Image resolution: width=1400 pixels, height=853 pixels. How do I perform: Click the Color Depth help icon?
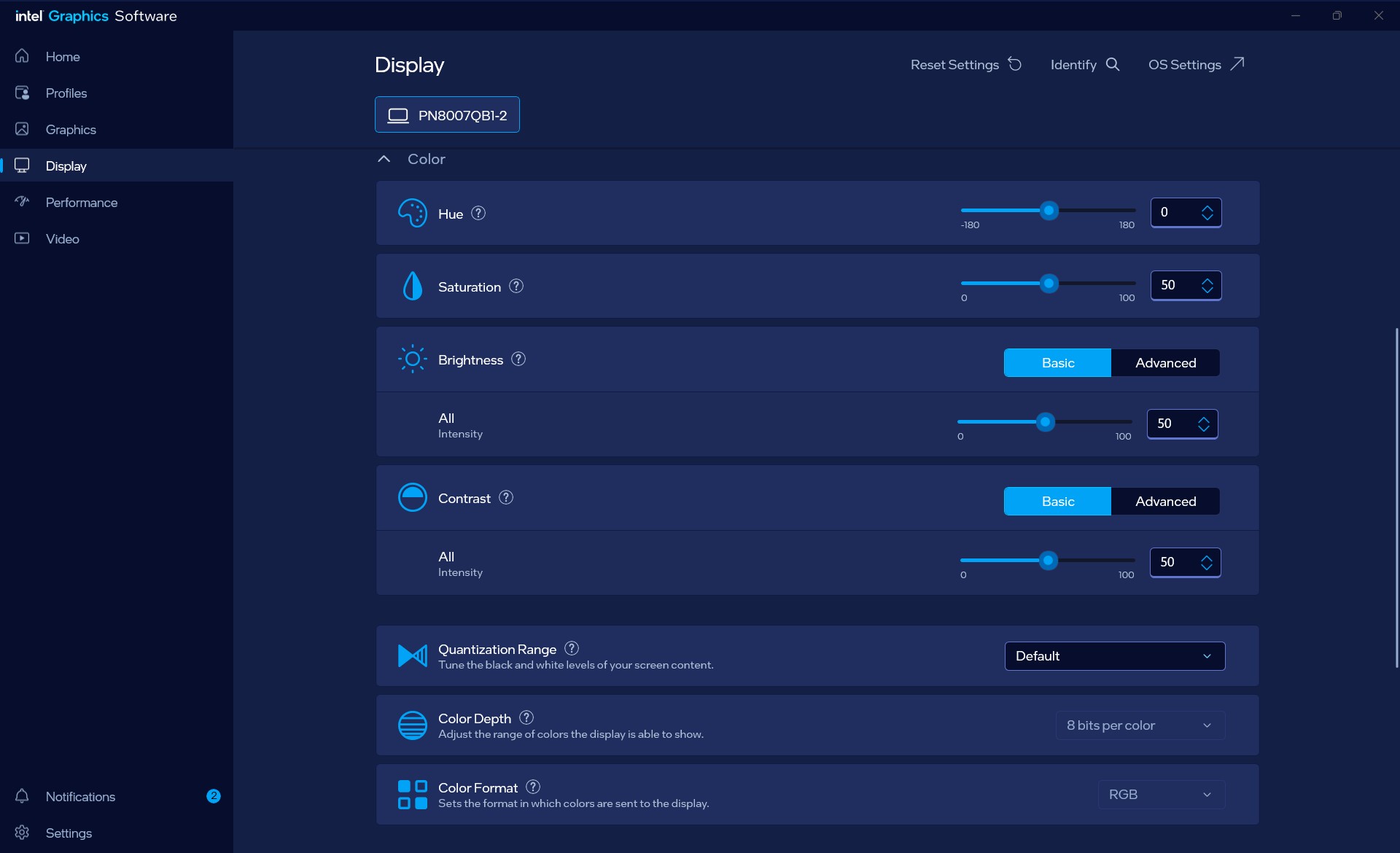tap(526, 717)
